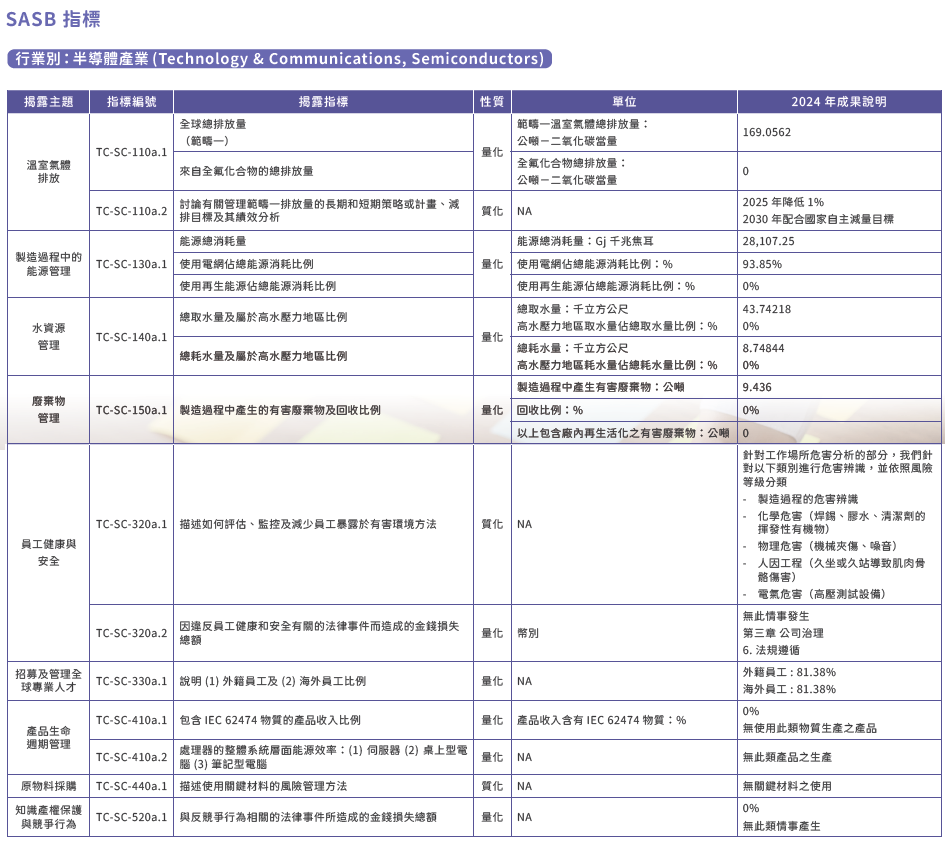Click the 水資源管理 topic cell
This screenshot has height=841, width=945.
48,337
